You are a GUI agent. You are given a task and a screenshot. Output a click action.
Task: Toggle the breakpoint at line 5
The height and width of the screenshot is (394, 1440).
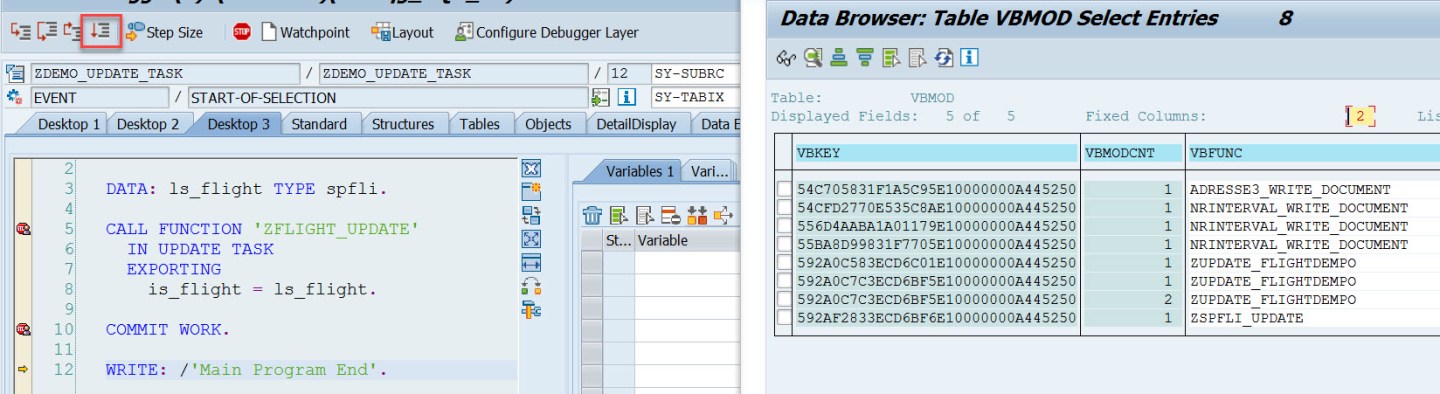pyautogui.click(x=23, y=229)
